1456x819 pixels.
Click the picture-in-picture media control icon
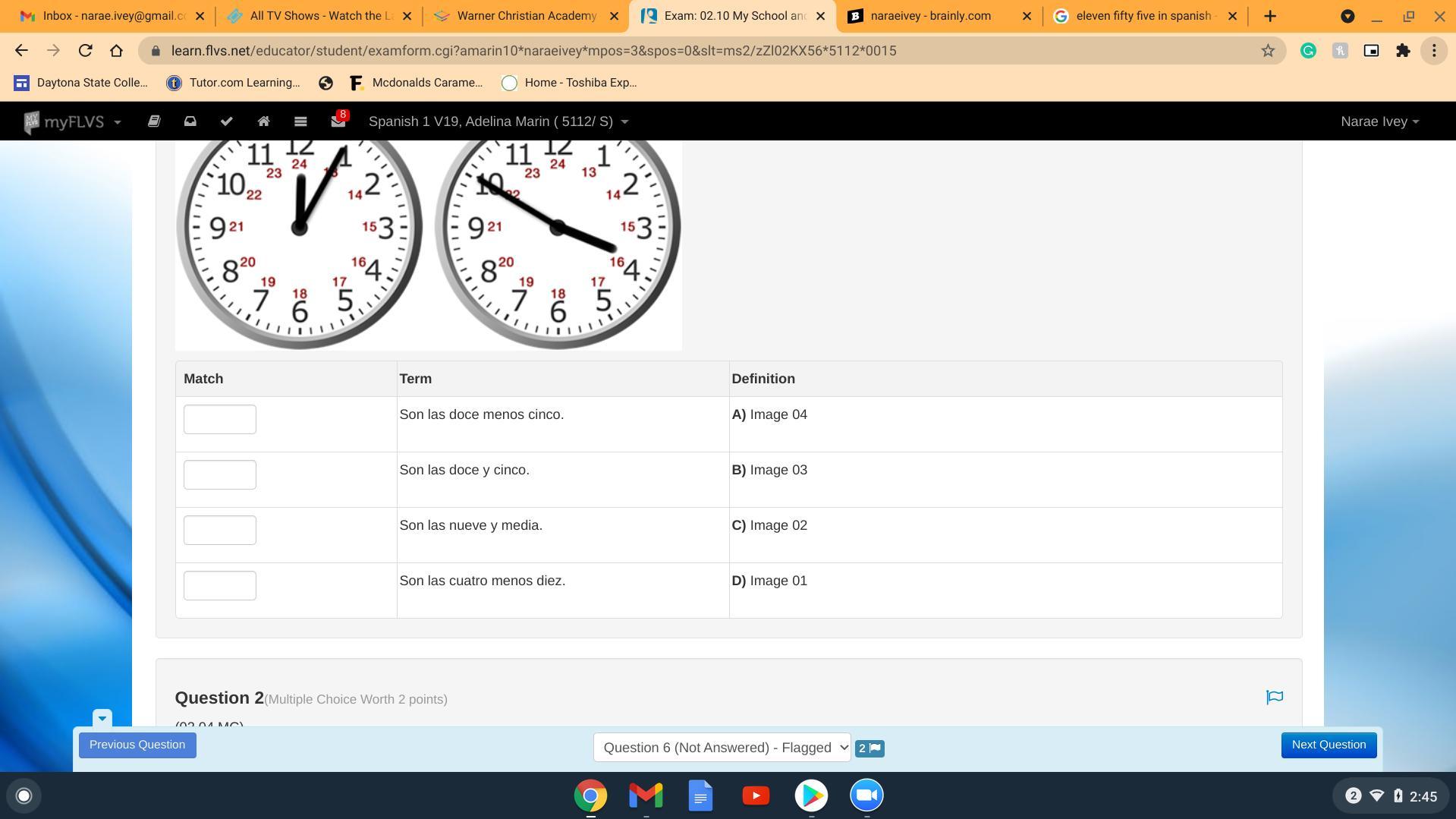(1371, 51)
